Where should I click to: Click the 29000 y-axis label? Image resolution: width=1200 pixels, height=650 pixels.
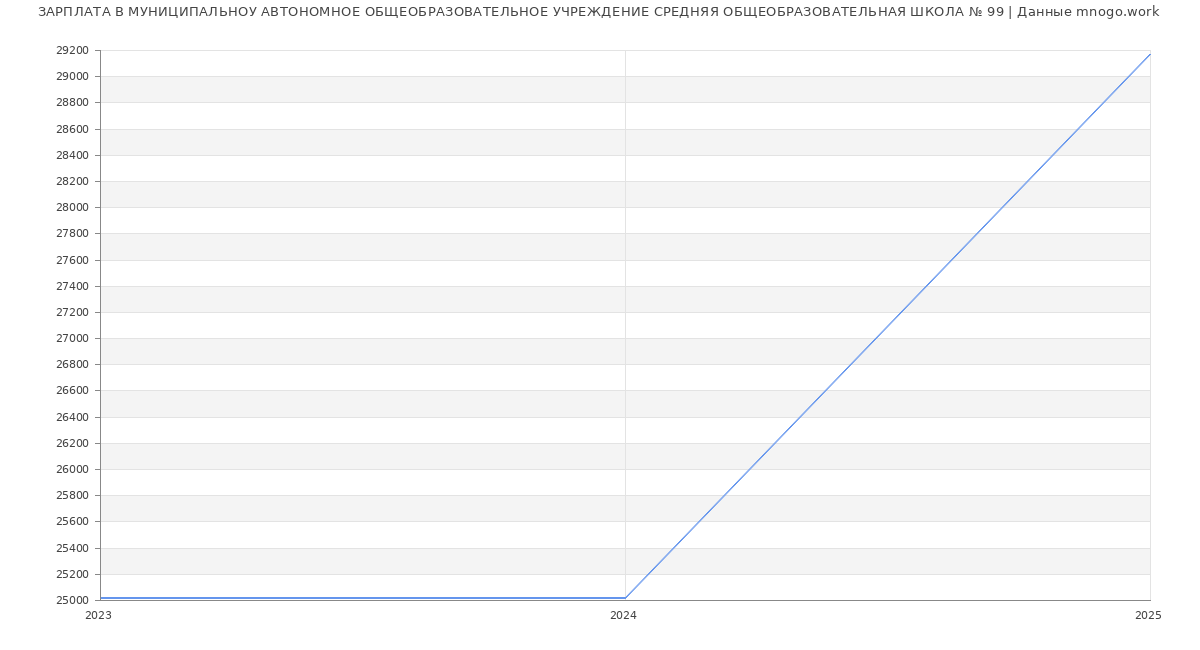pyautogui.click(x=72, y=77)
